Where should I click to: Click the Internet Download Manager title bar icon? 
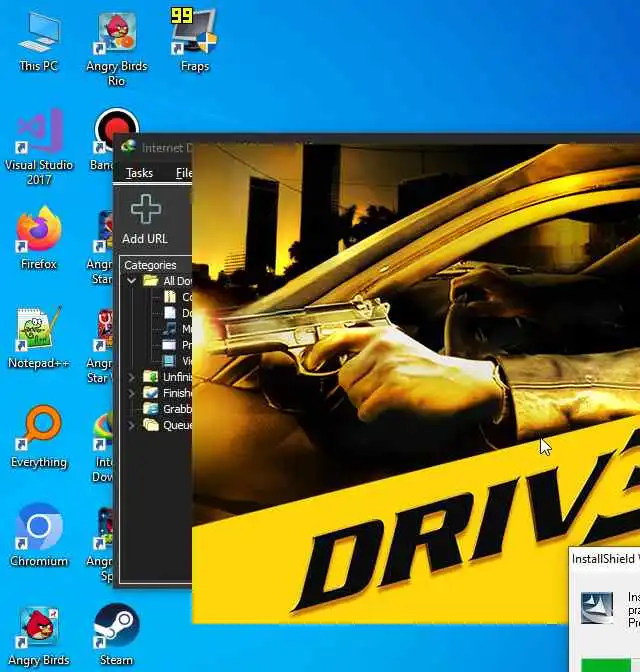tap(129, 147)
